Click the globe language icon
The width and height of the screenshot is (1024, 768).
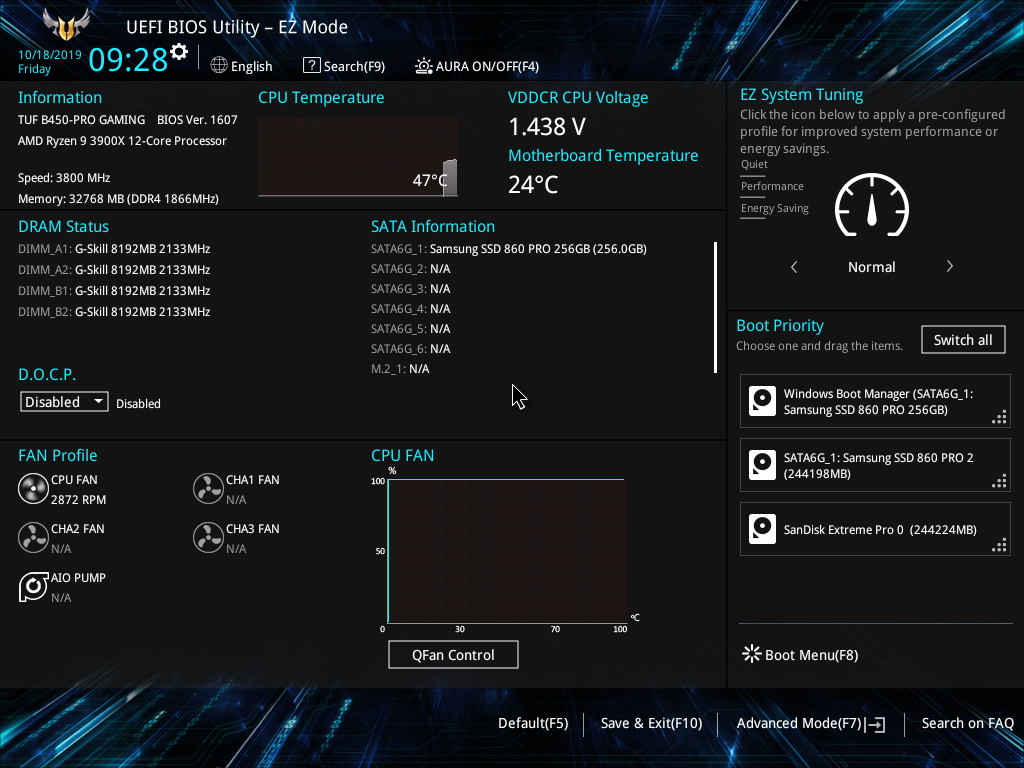click(219, 65)
